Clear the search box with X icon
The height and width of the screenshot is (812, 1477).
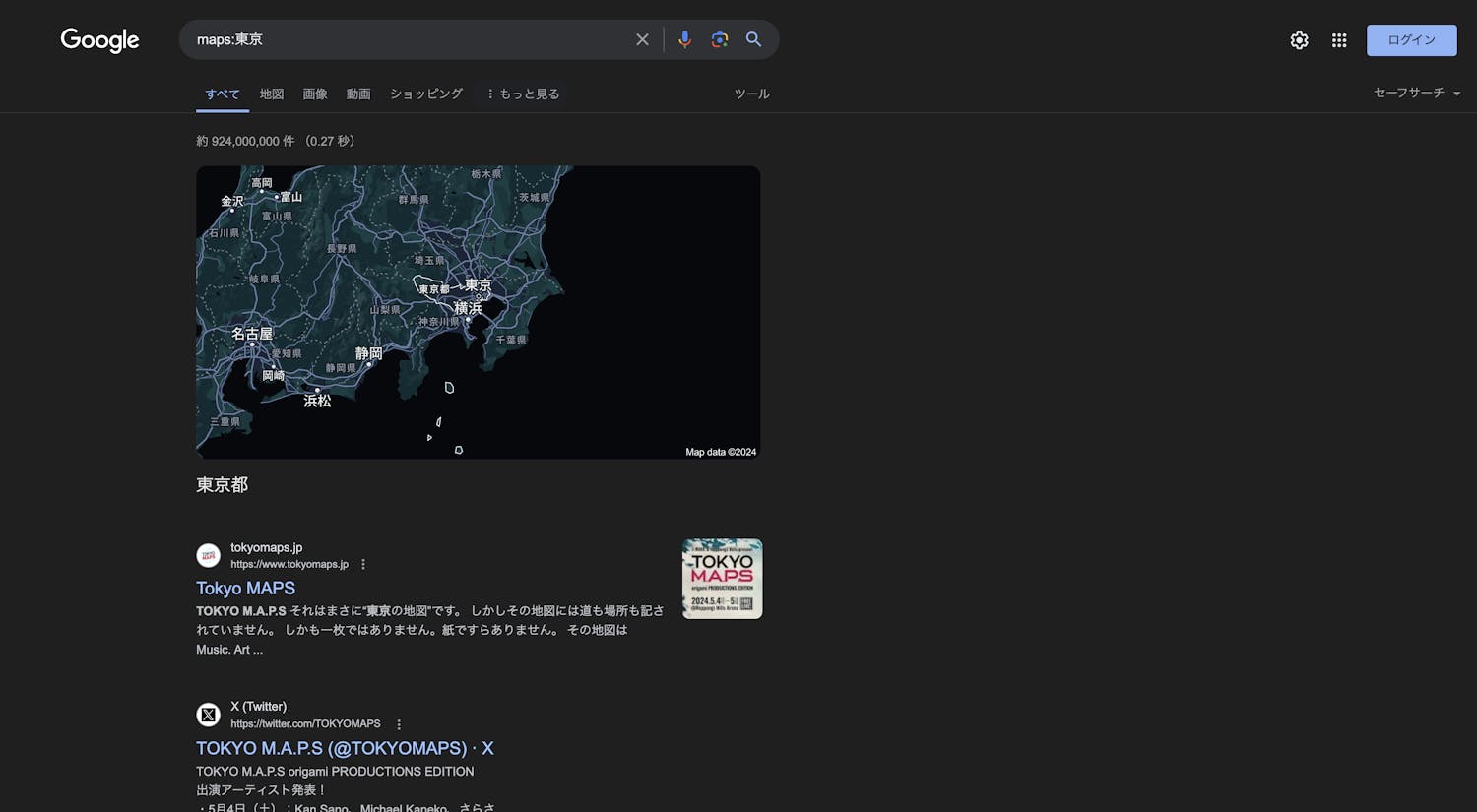642,39
